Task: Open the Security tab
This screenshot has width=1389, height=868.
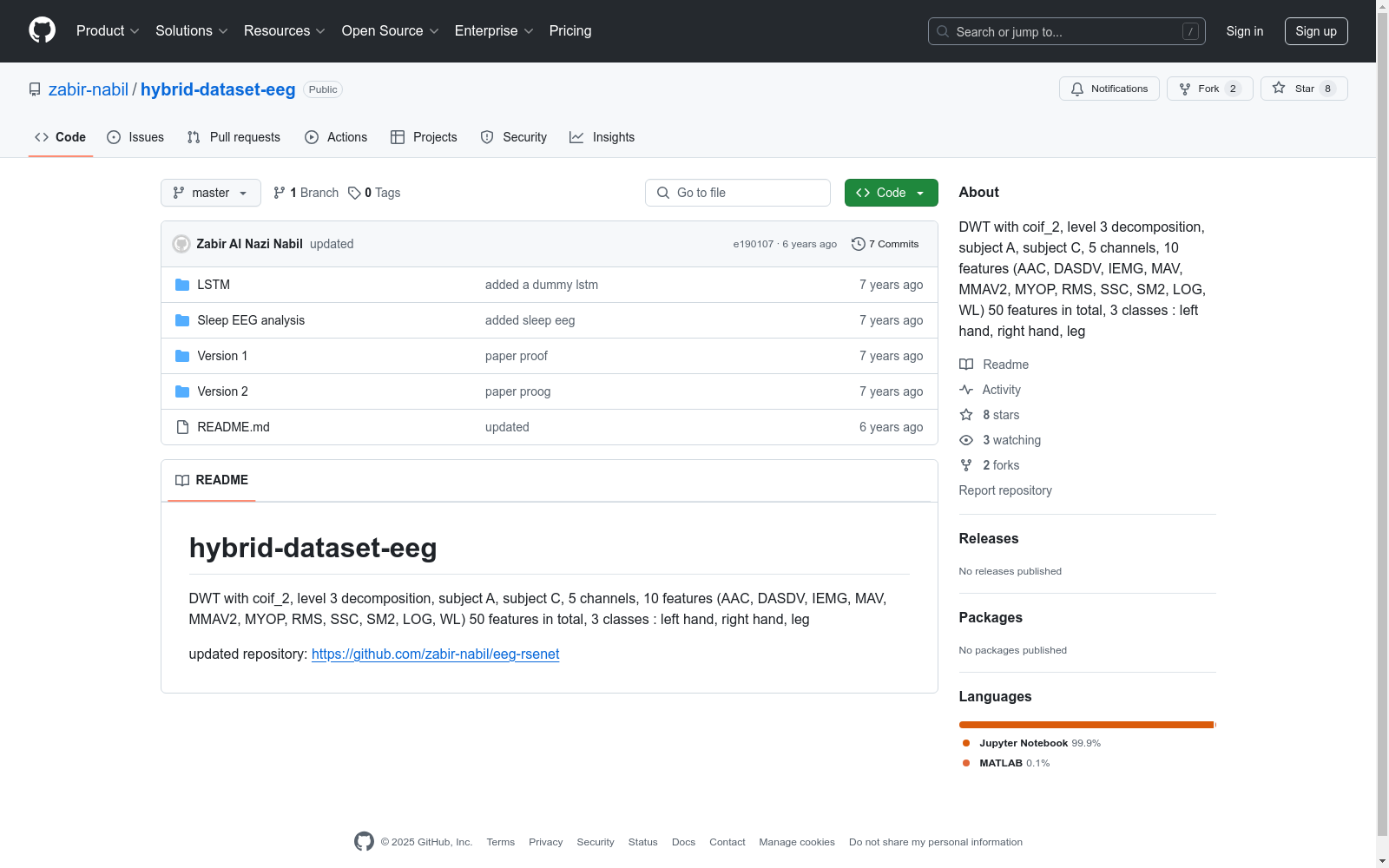Action: point(514,137)
